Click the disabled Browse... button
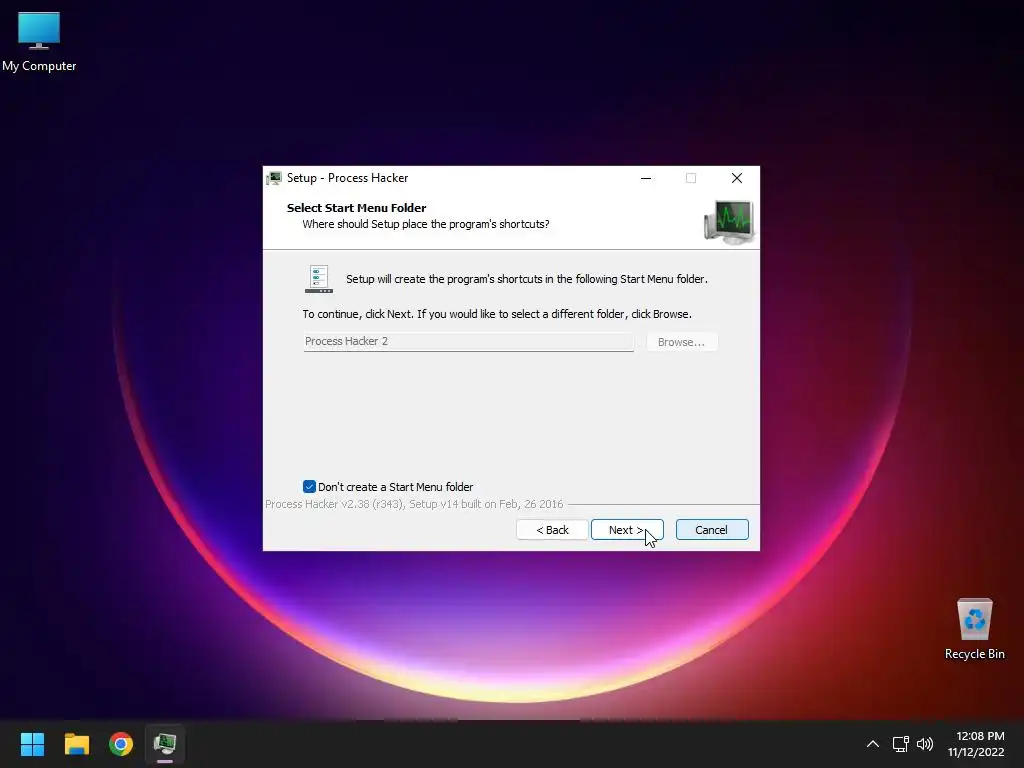The width and height of the screenshot is (1024, 768). pos(682,342)
